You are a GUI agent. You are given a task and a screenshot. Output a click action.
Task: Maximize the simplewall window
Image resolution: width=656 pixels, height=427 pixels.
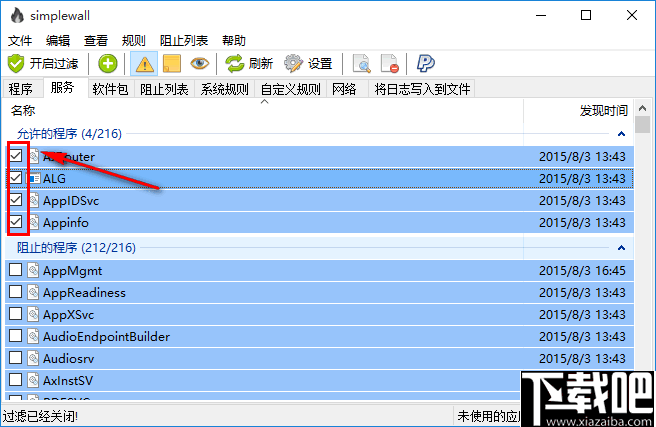[586, 15]
